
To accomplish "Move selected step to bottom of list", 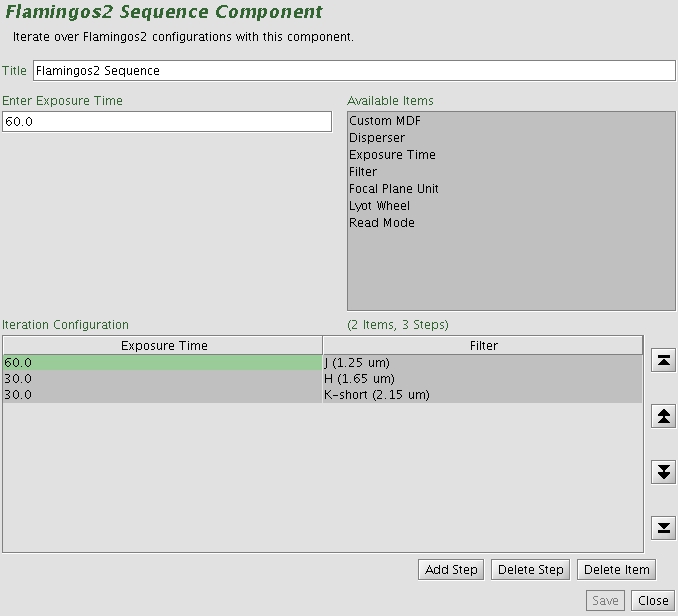I will coord(663,527).
